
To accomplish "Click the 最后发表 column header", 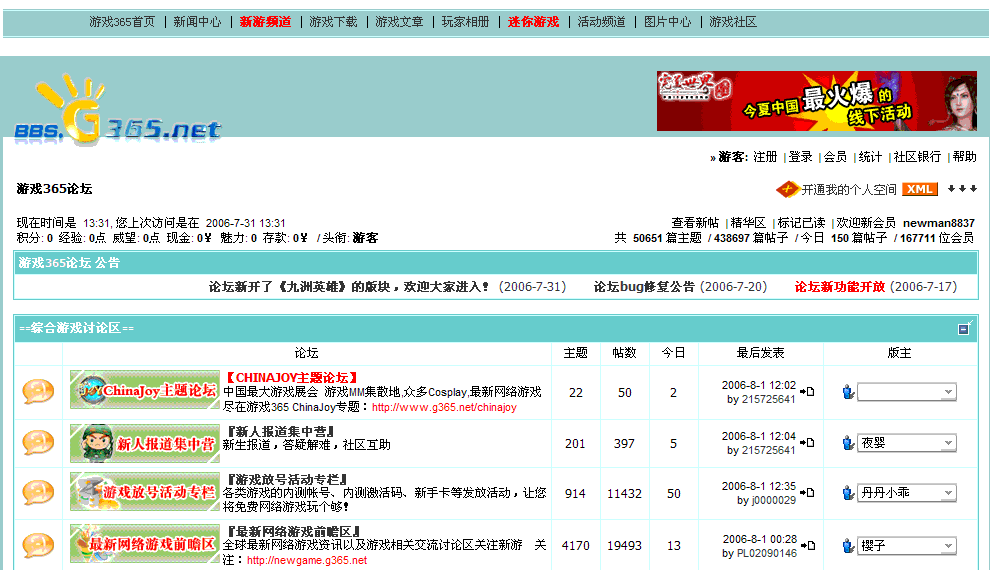I will click(x=760, y=353).
